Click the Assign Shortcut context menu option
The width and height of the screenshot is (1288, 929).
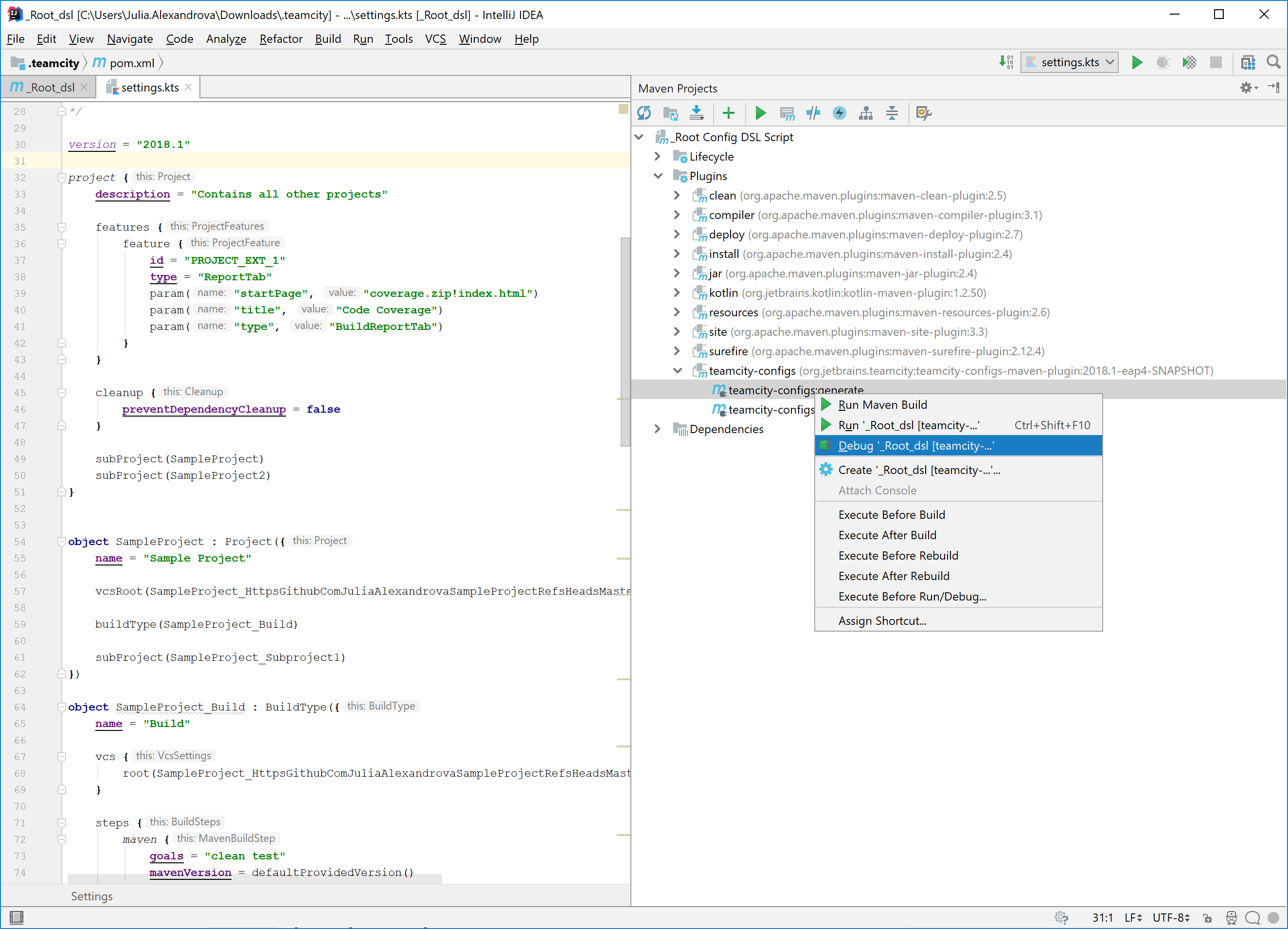tap(883, 620)
